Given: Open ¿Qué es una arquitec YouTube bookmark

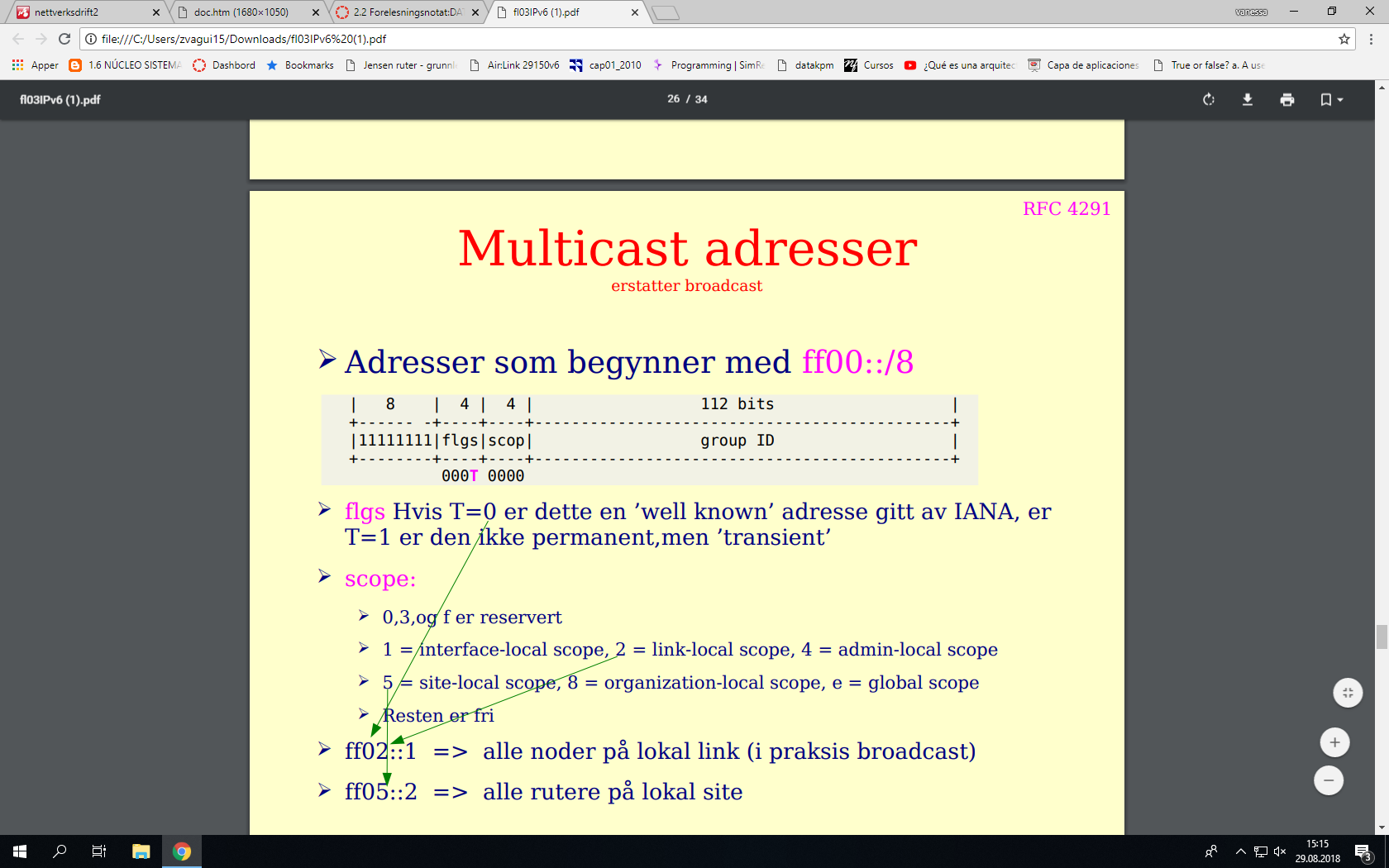Looking at the screenshot, I should click(960, 65).
